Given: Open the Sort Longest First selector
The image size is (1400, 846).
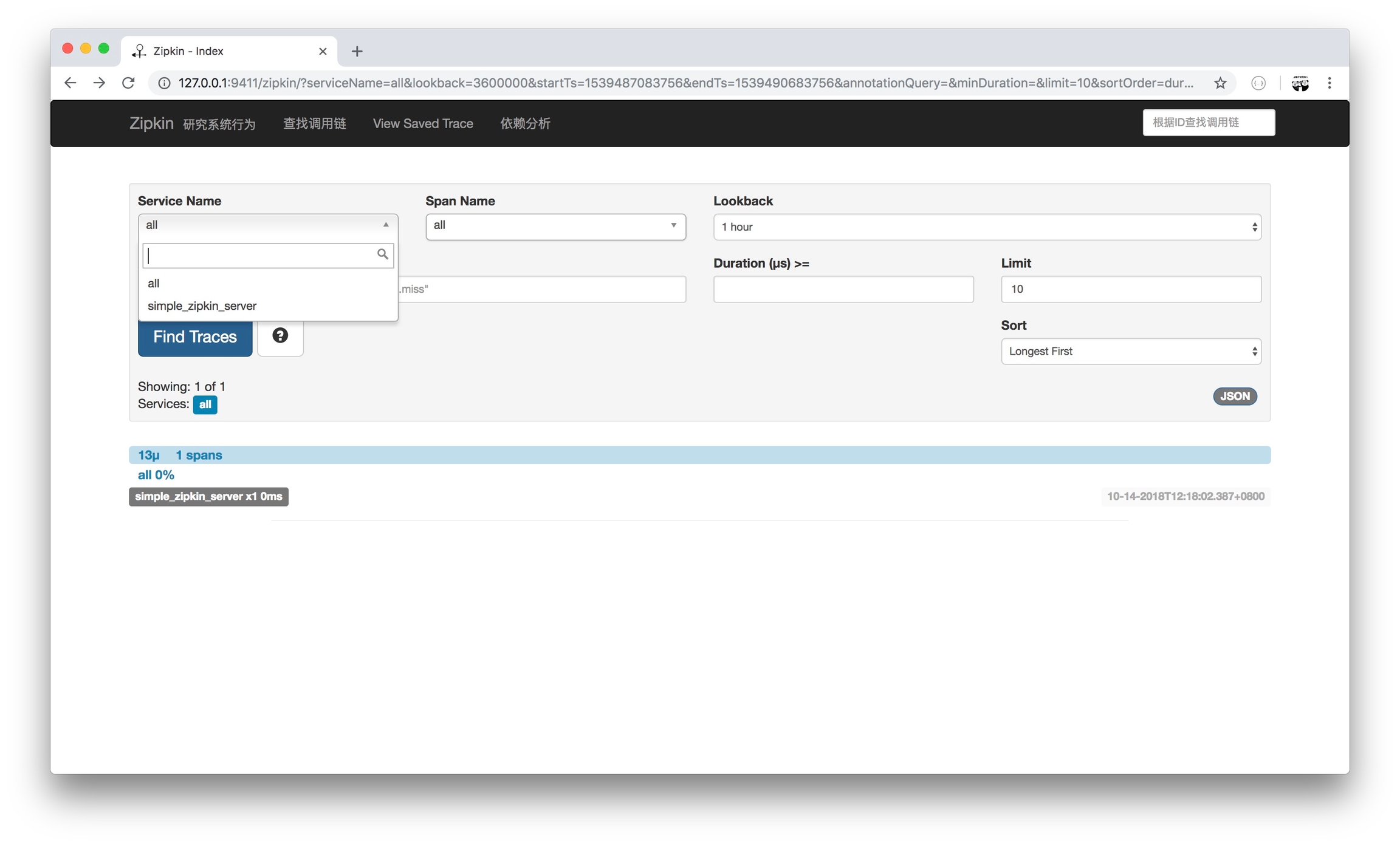Looking at the screenshot, I should tap(1131, 351).
